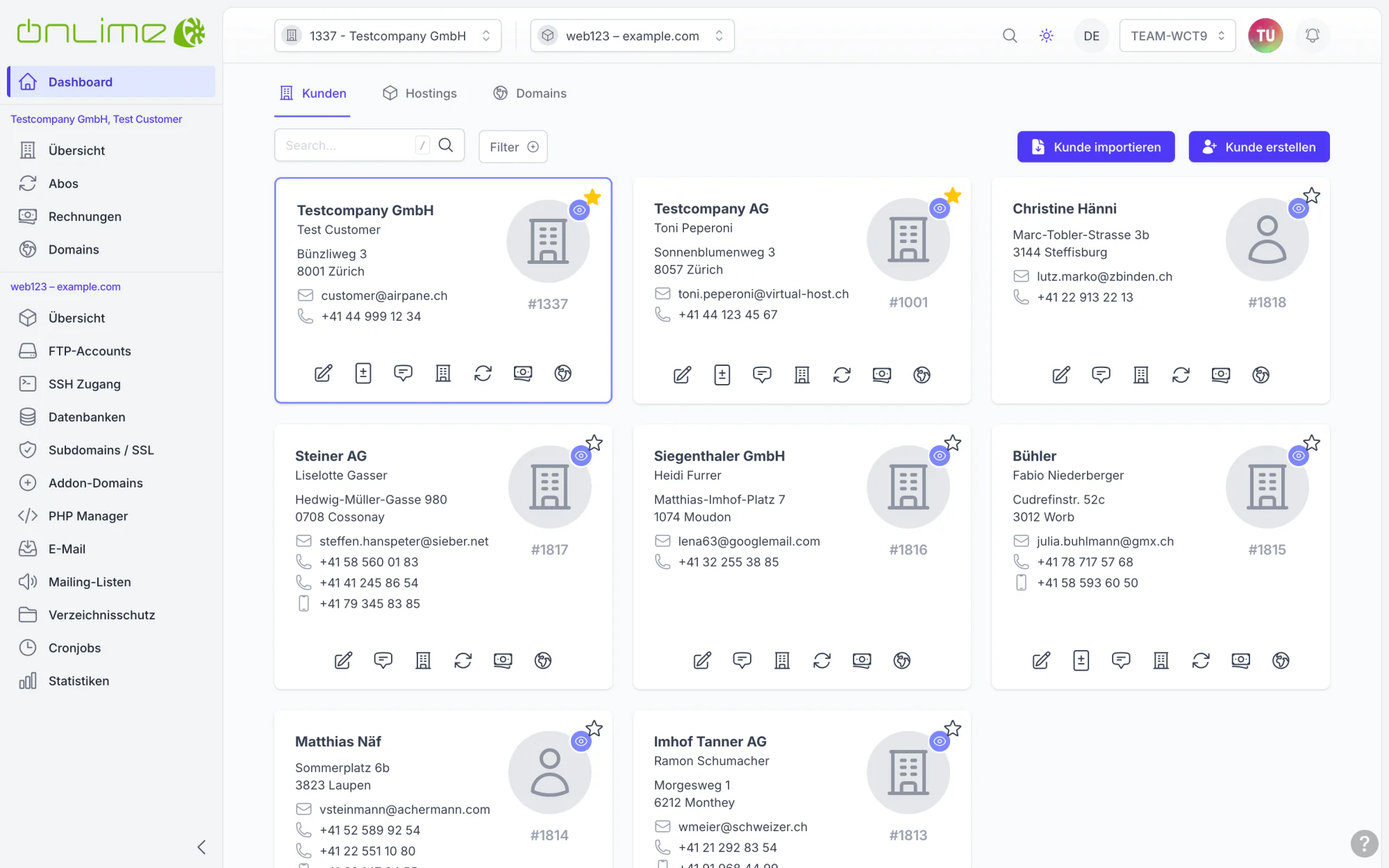Image resolution: width=1389 pixels, height=868 pixels.
Task: Open the web123 – example.com hosting dropdown
Action: [x=632, y=35]
